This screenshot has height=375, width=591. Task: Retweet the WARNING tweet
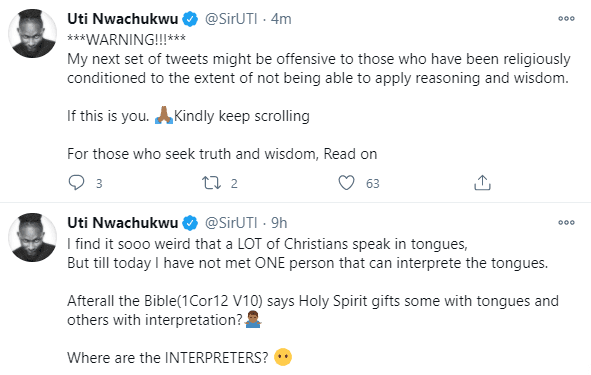click(211, 183)
